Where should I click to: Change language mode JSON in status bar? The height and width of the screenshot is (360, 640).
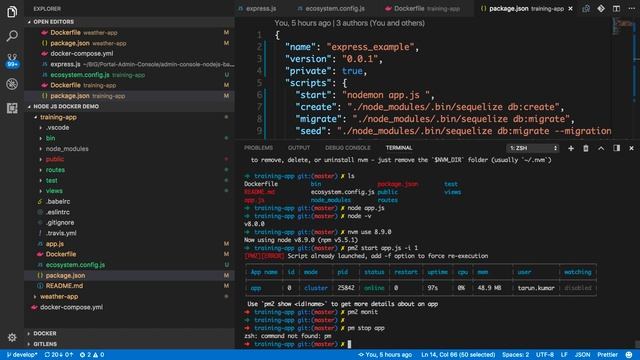click(x=582, y=355)
